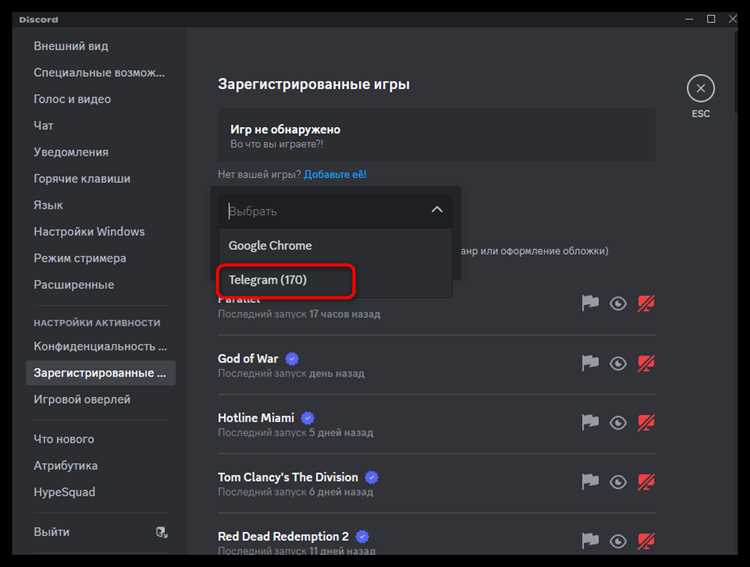
Task: Toggle red overlay icon in 17 часов назад row
Action: point(646,303)
